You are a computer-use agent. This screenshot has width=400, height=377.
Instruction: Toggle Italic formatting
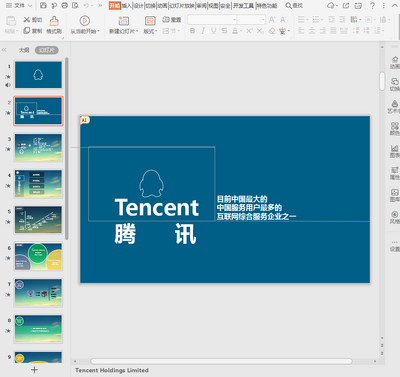pyautogui.click(x=203, y=31)
